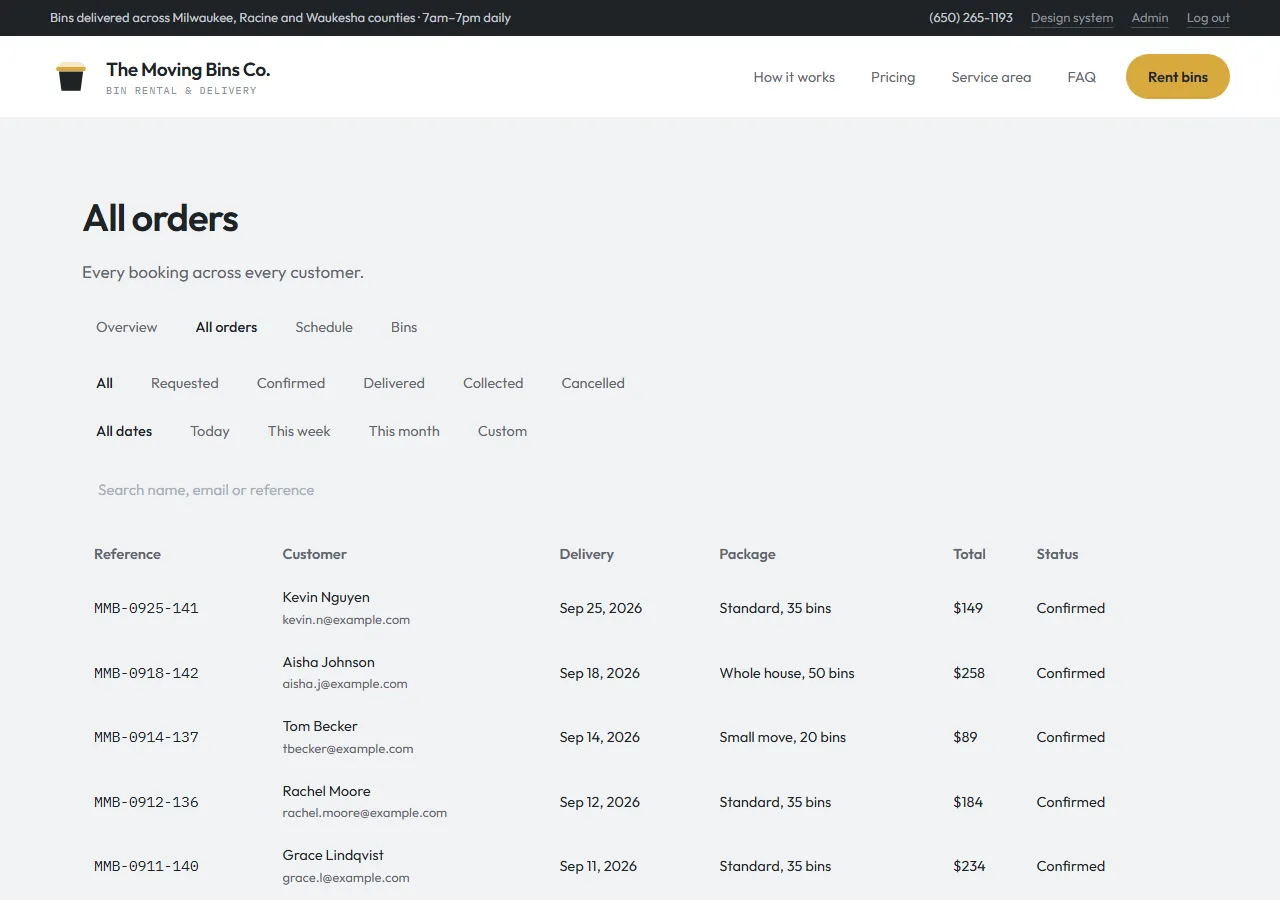Filter orders by Collected status
Image resolution: width=1280 pixels, height=900 pixels.
(x=493, y=383)
